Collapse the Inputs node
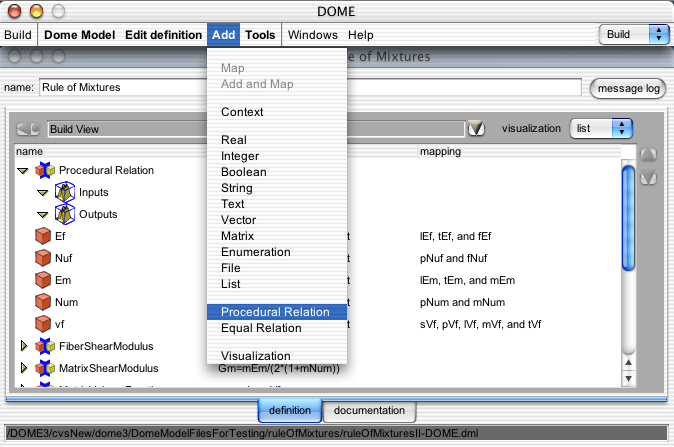 click(x=43, y=193)
